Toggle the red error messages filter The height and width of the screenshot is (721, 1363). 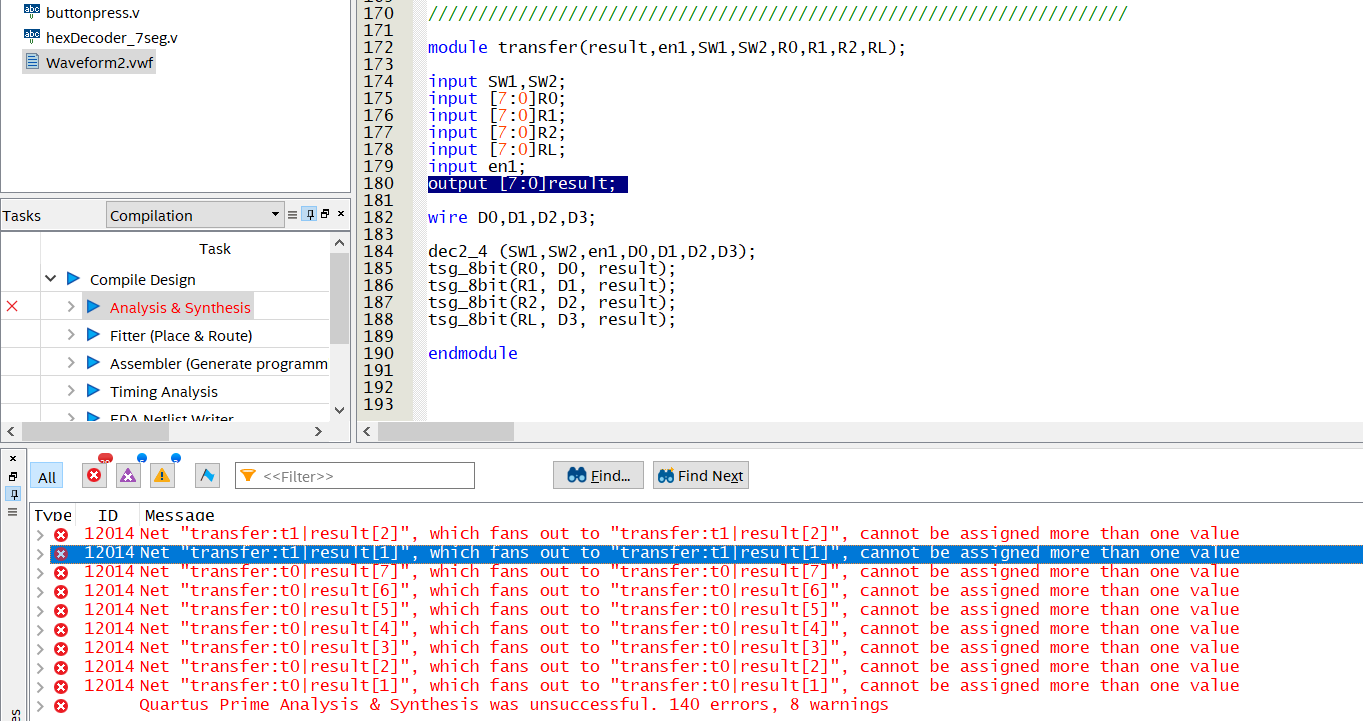[x=94, y=476]
